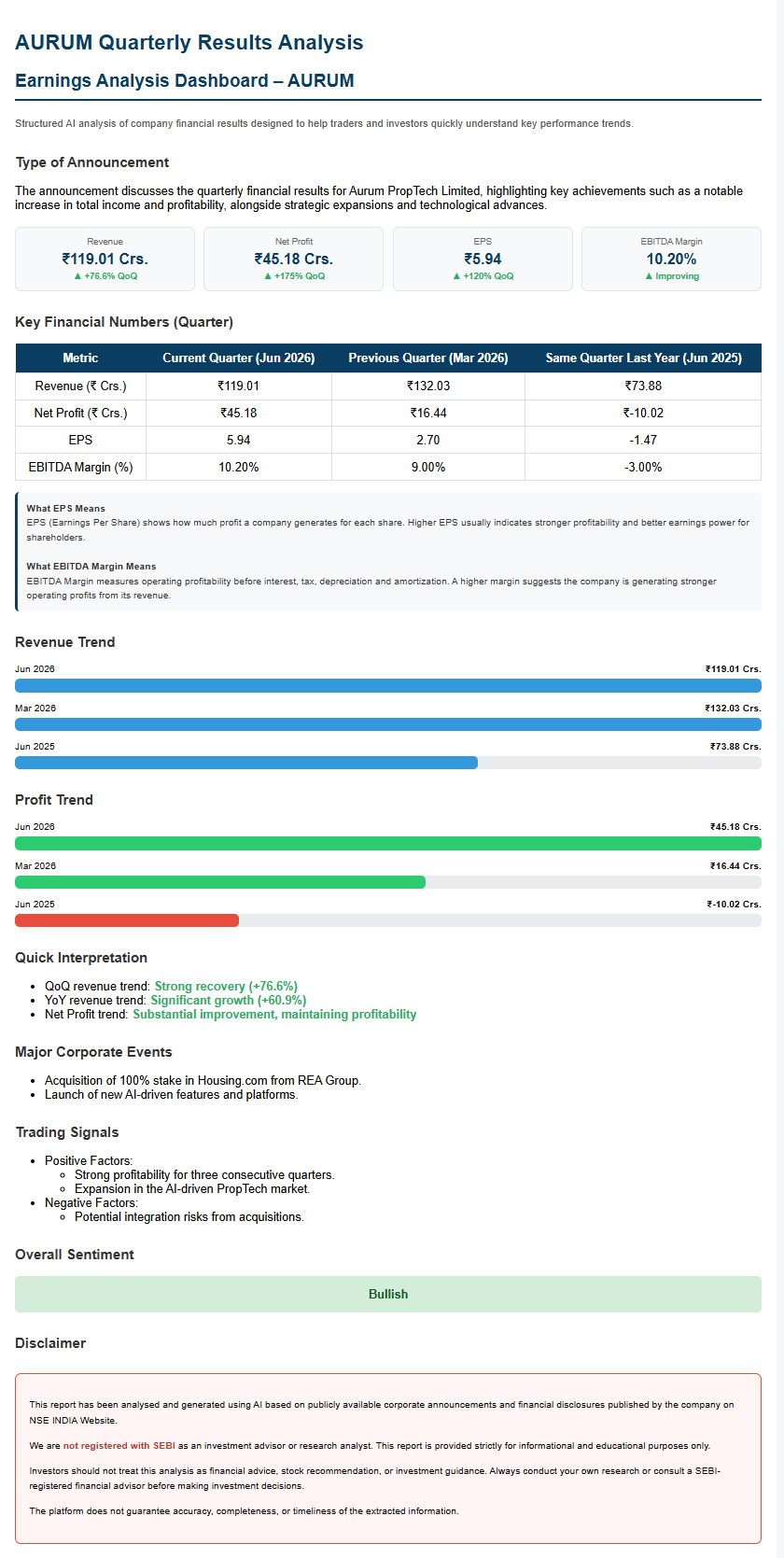Click the potential integration risks bullet
The height and width of the screenshot is (1558, 784).
click(x=189, y=1217)
